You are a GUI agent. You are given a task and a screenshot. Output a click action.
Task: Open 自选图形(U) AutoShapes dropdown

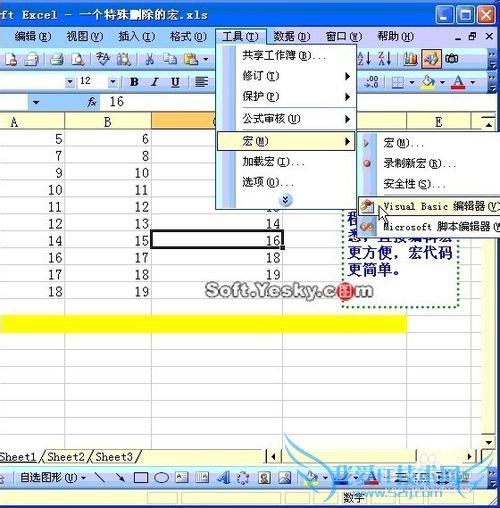53,478
